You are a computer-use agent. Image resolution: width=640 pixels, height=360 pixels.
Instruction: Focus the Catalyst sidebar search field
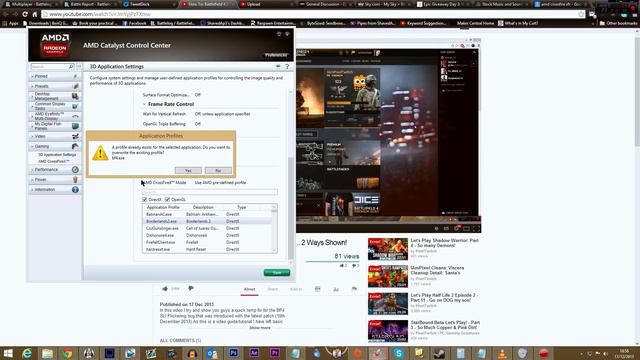(49, 66)
